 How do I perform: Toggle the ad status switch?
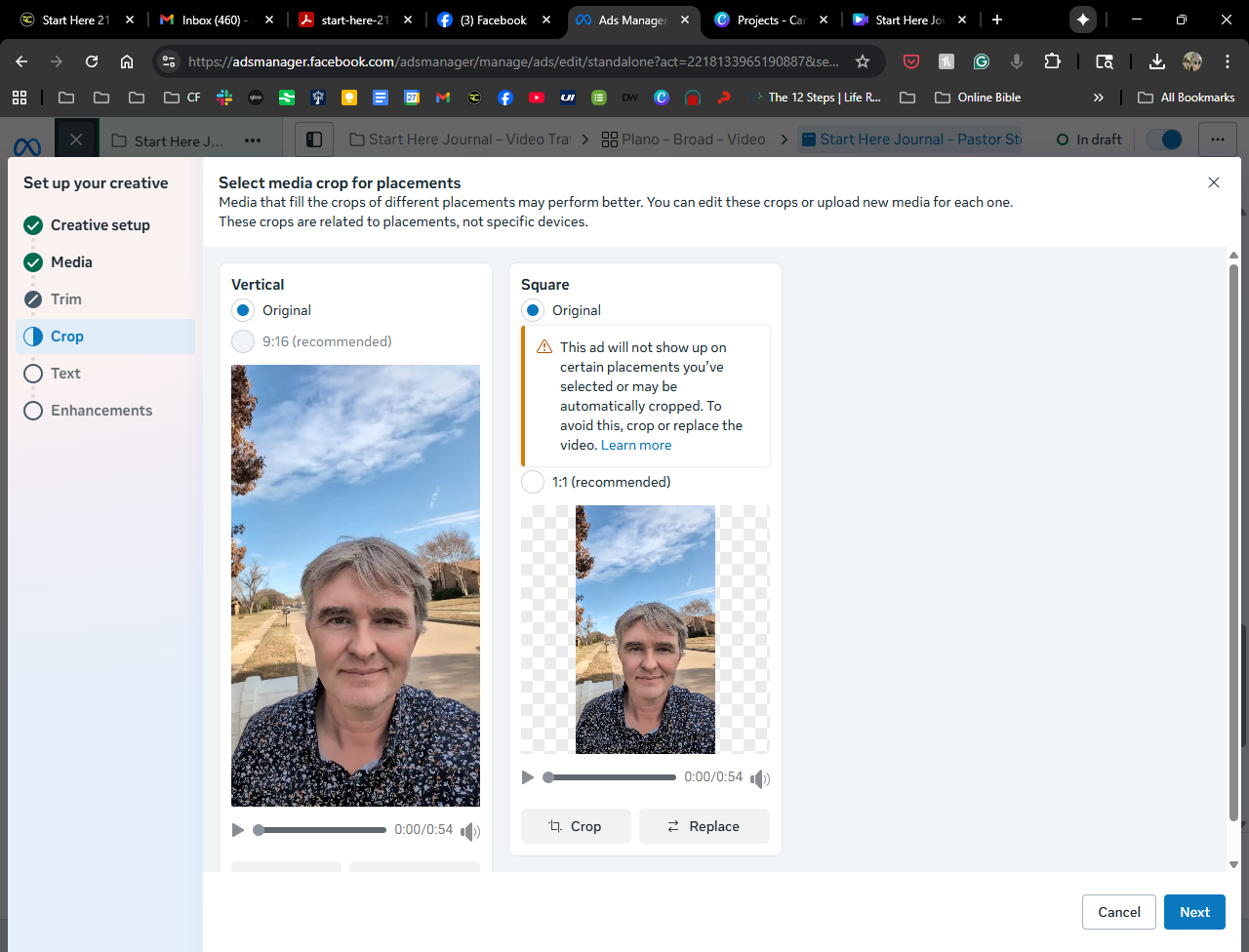tap(1164, 139)
